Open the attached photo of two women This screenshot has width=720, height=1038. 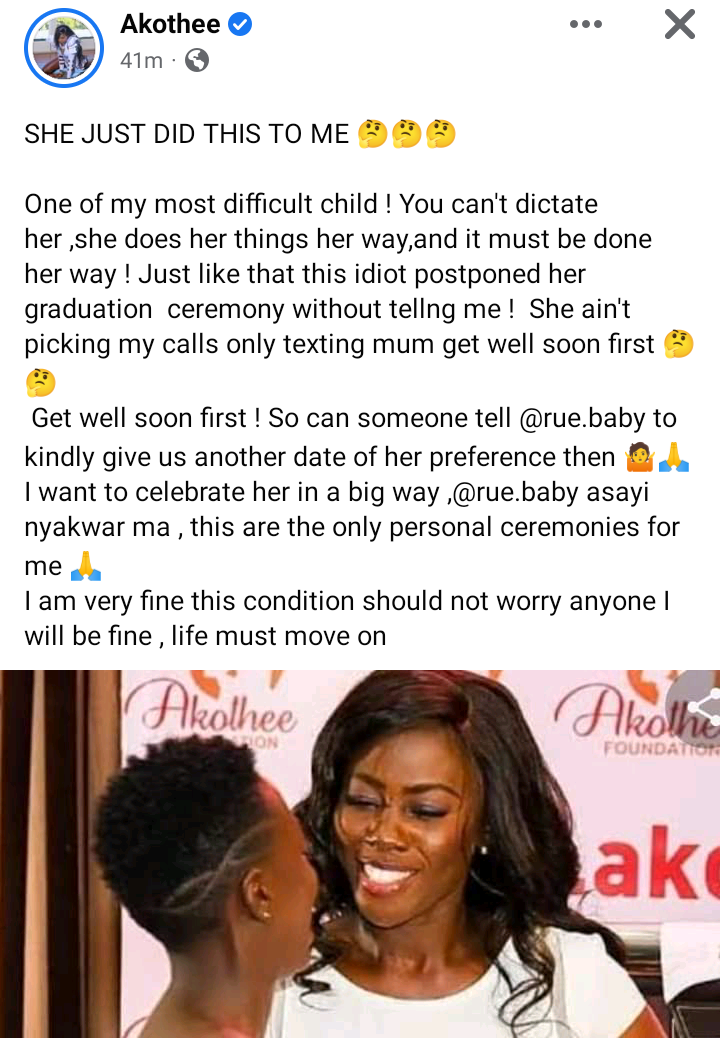coord(360,854)
